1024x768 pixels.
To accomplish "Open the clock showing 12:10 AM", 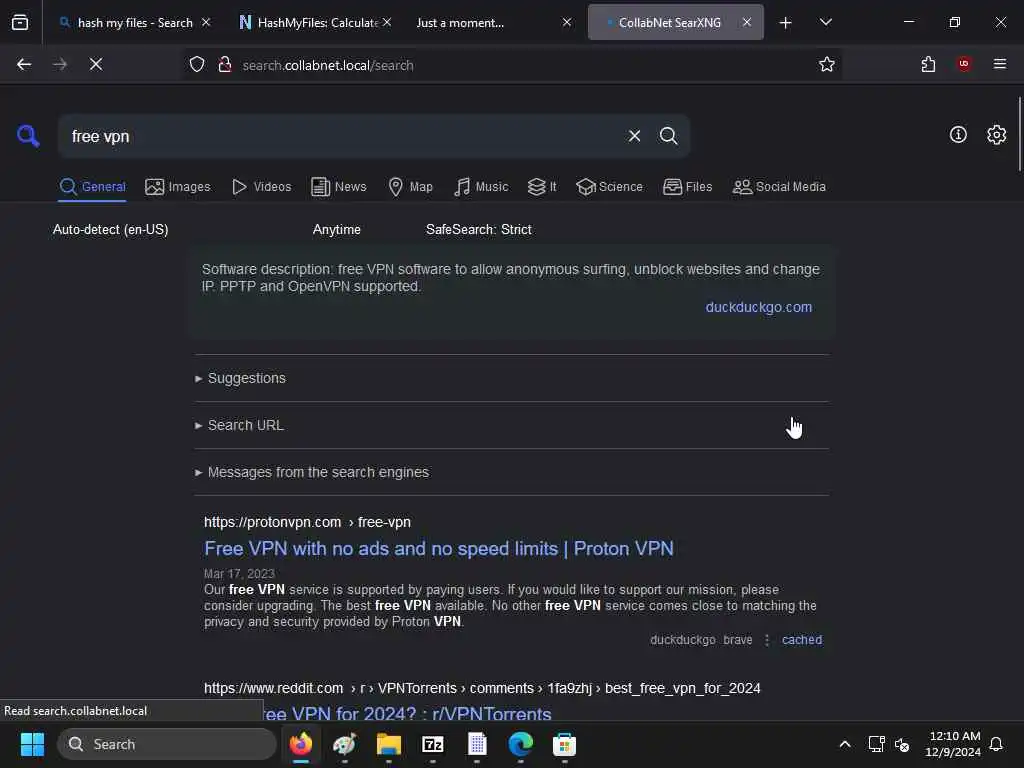I will tap(953, 744).
